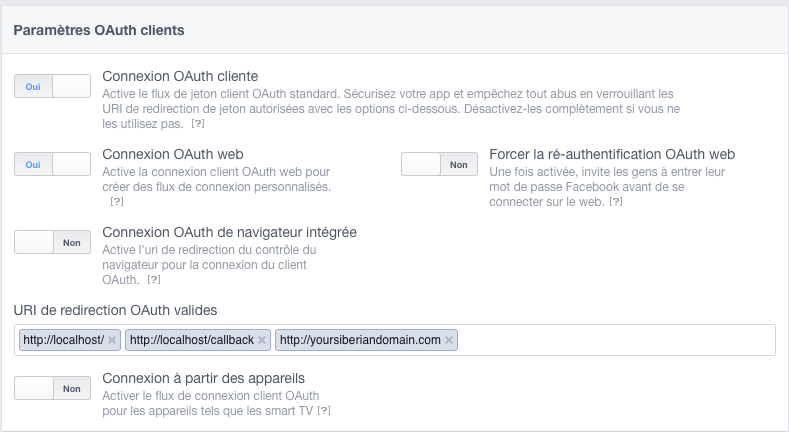Image resolution: width=789 pixels, height=432 pixels.
Task: Click the Connexion OAuth cliente title text
Action: click(x=181, y=76)
